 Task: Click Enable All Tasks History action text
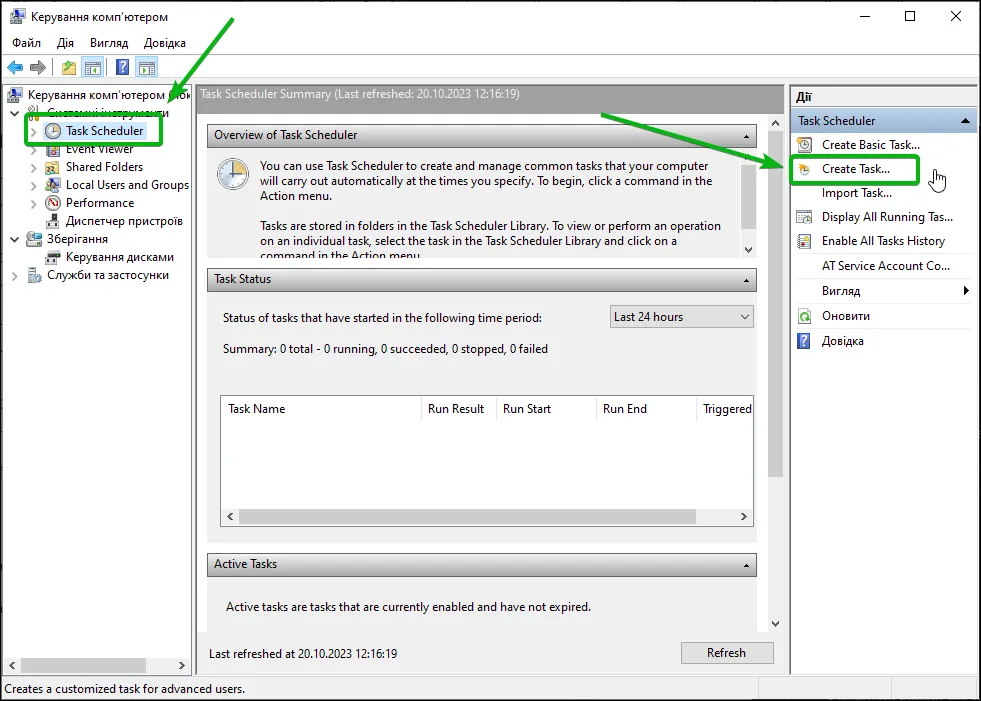tap(883, 240)
